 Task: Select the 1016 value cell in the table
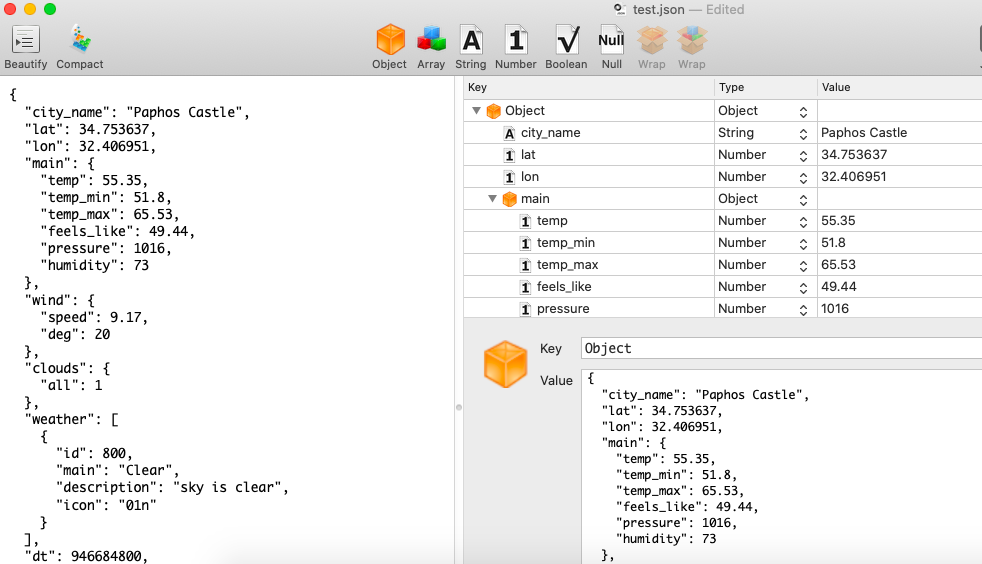point(899,308)
